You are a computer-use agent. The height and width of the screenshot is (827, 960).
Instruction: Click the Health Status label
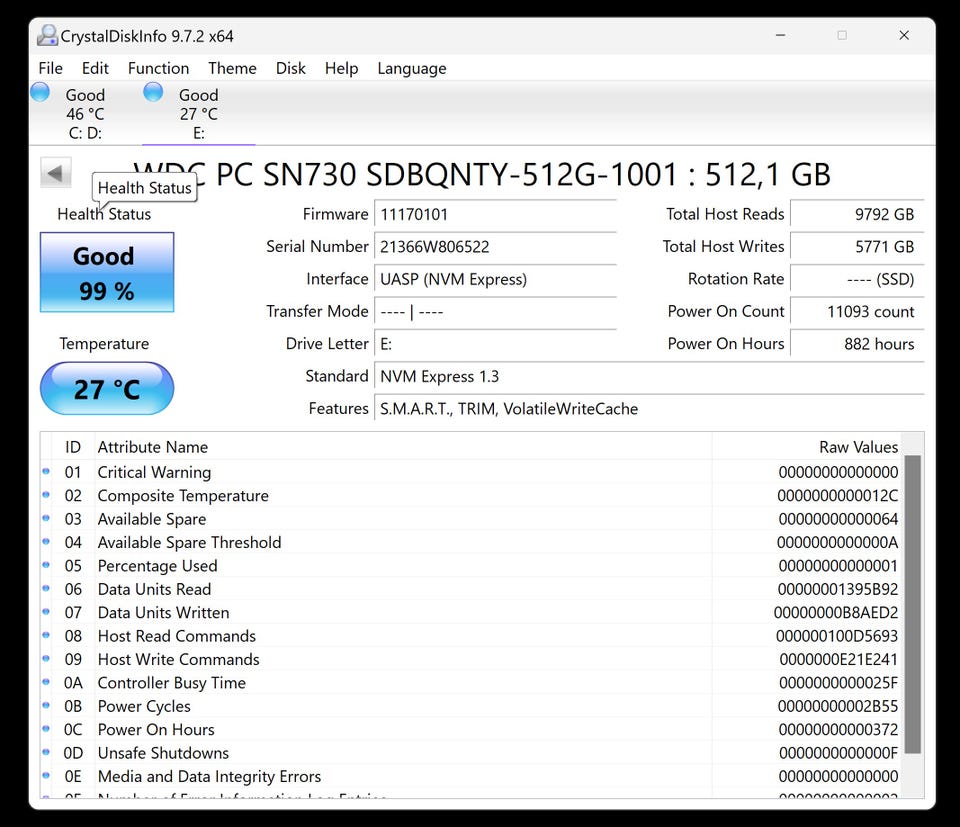104,214
